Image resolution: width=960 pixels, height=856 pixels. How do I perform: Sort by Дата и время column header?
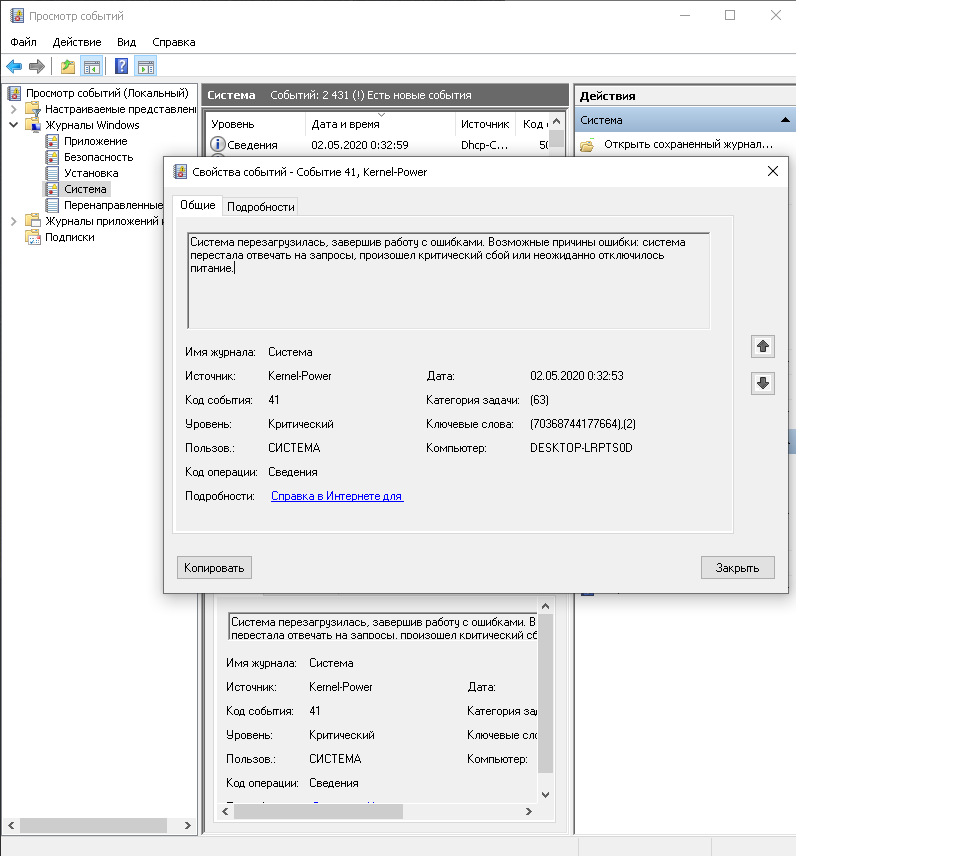(380, 124)
